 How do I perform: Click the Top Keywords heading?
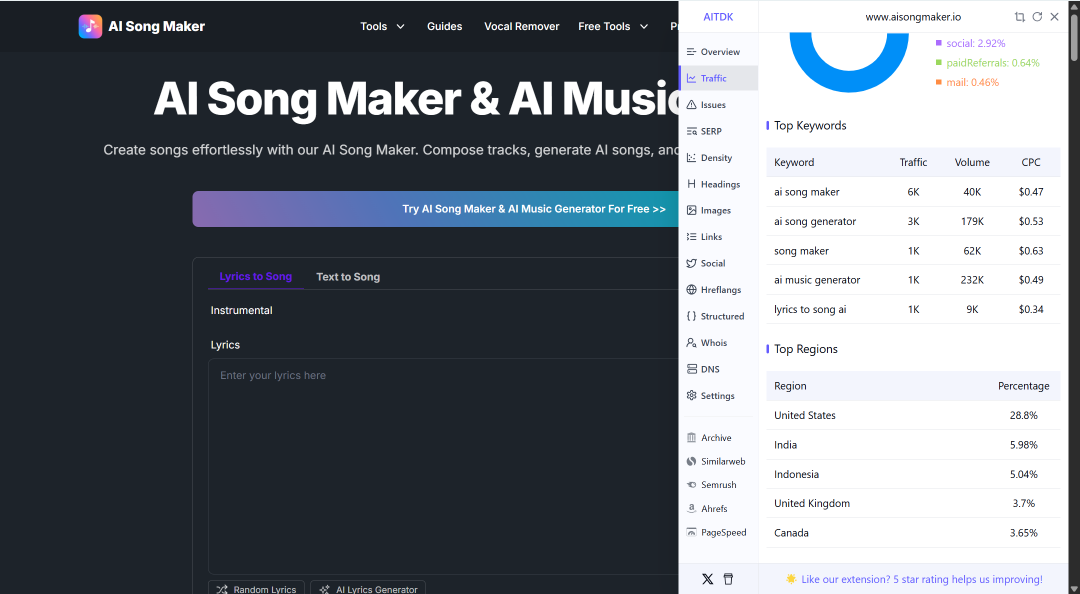(x=810, y=125)
